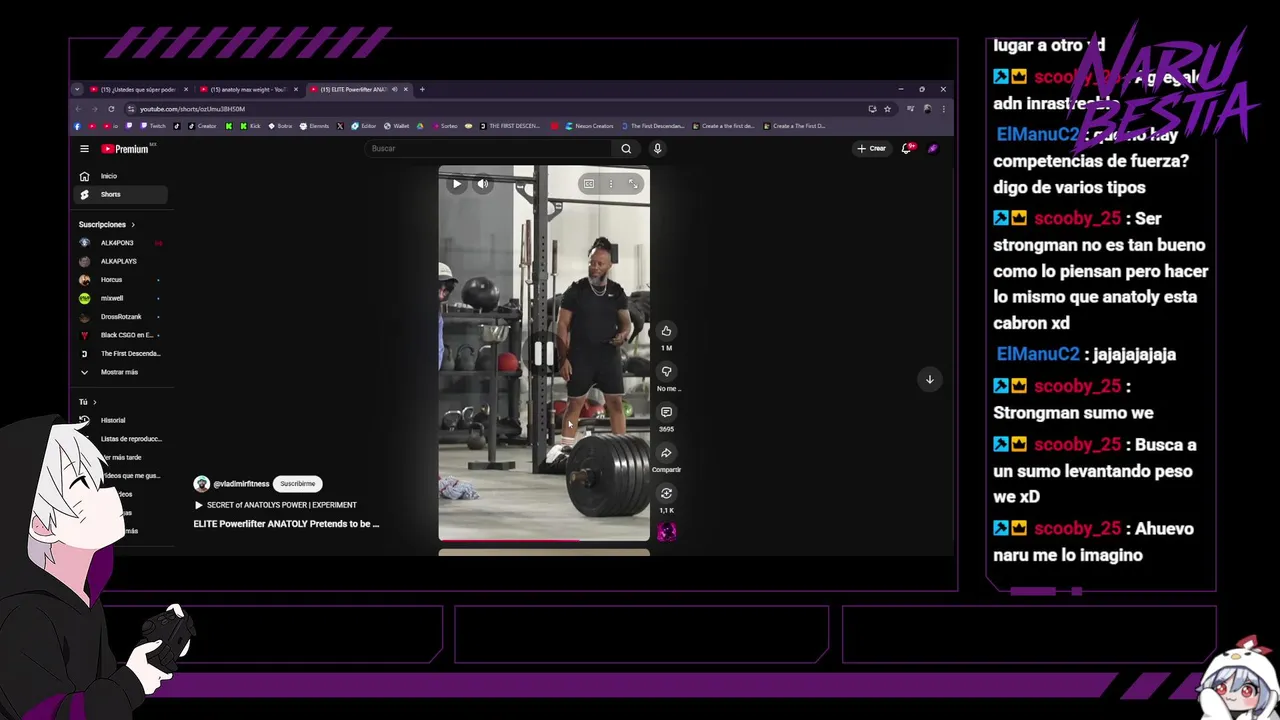Image resolution: width=1280 pixels, height=720 pixels.
Task: Open the remix icon below Compartir
Action: (666, 493)
